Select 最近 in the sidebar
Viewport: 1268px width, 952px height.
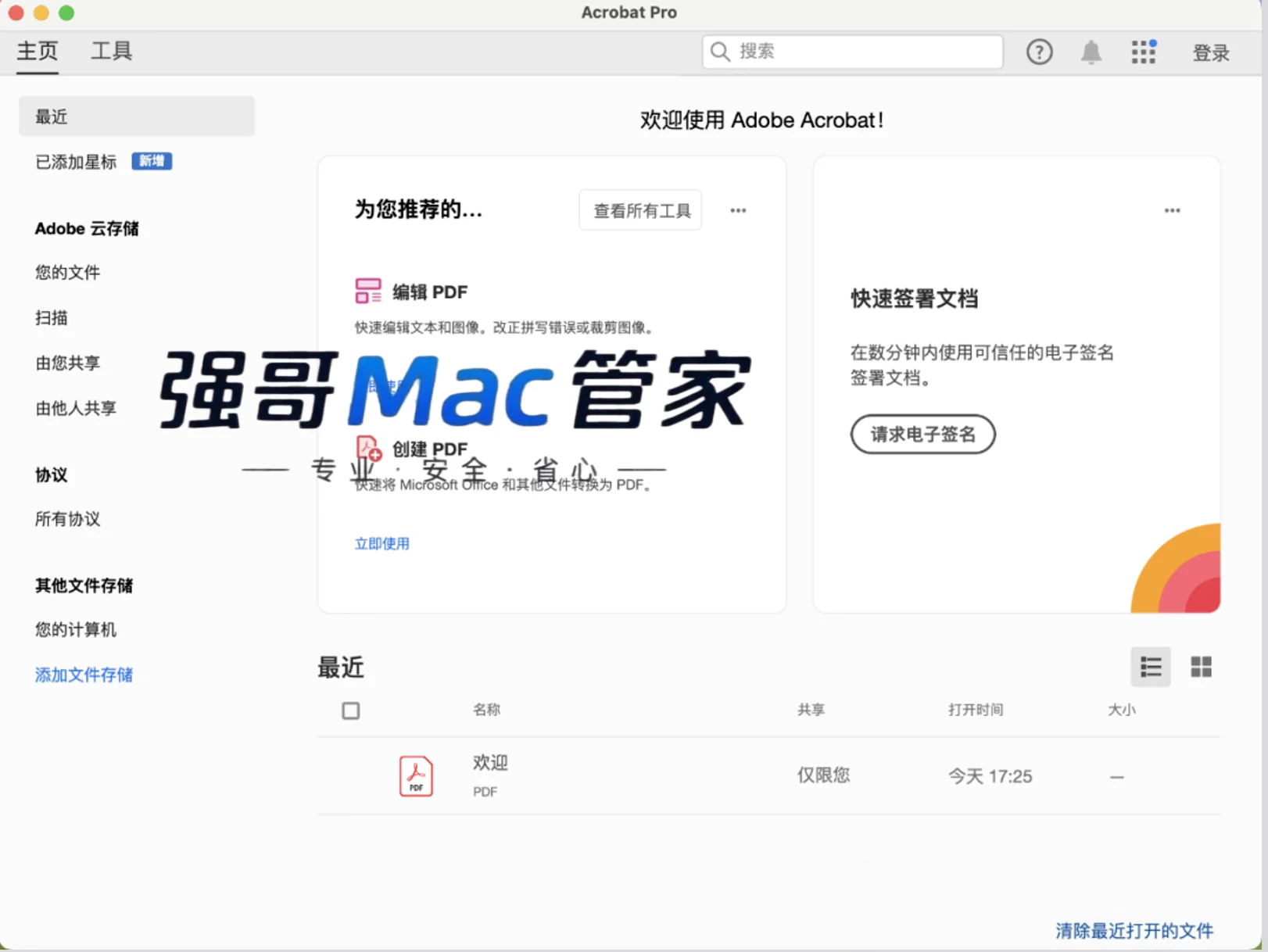(x=137, y=116)
